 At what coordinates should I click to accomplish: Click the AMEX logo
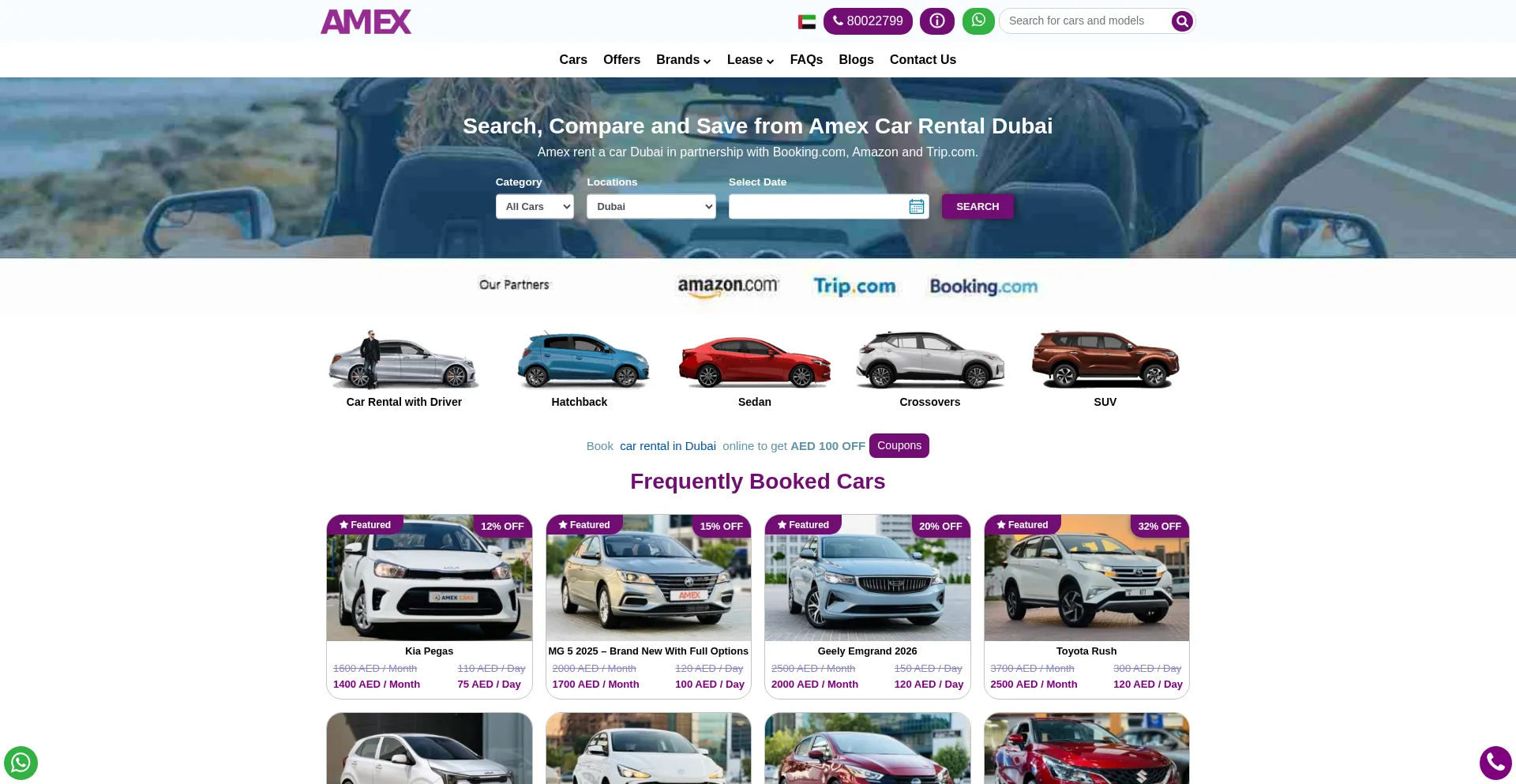click(x=366, y=21)
